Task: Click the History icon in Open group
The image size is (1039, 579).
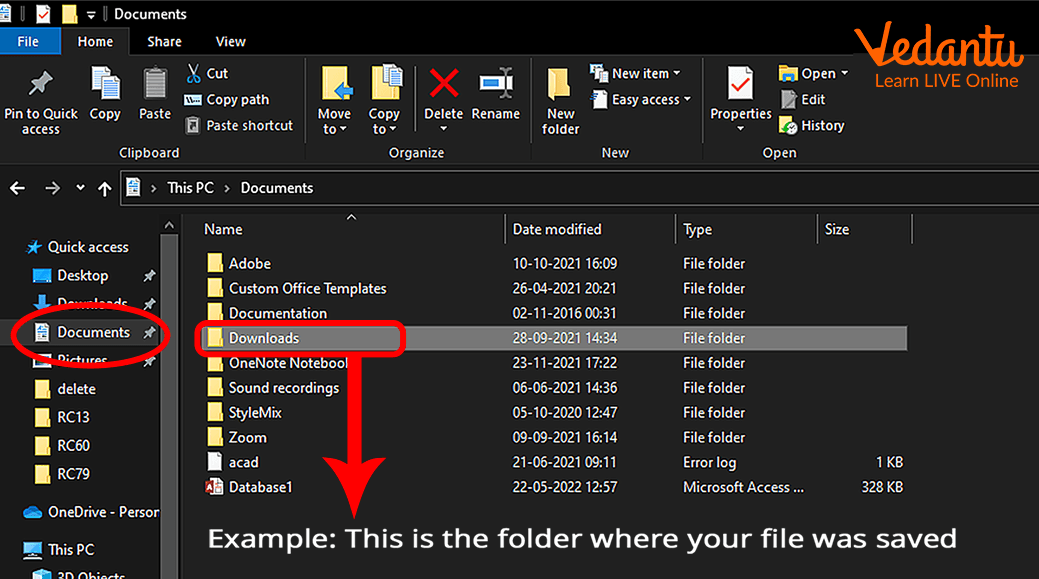Action: point(811,126)
